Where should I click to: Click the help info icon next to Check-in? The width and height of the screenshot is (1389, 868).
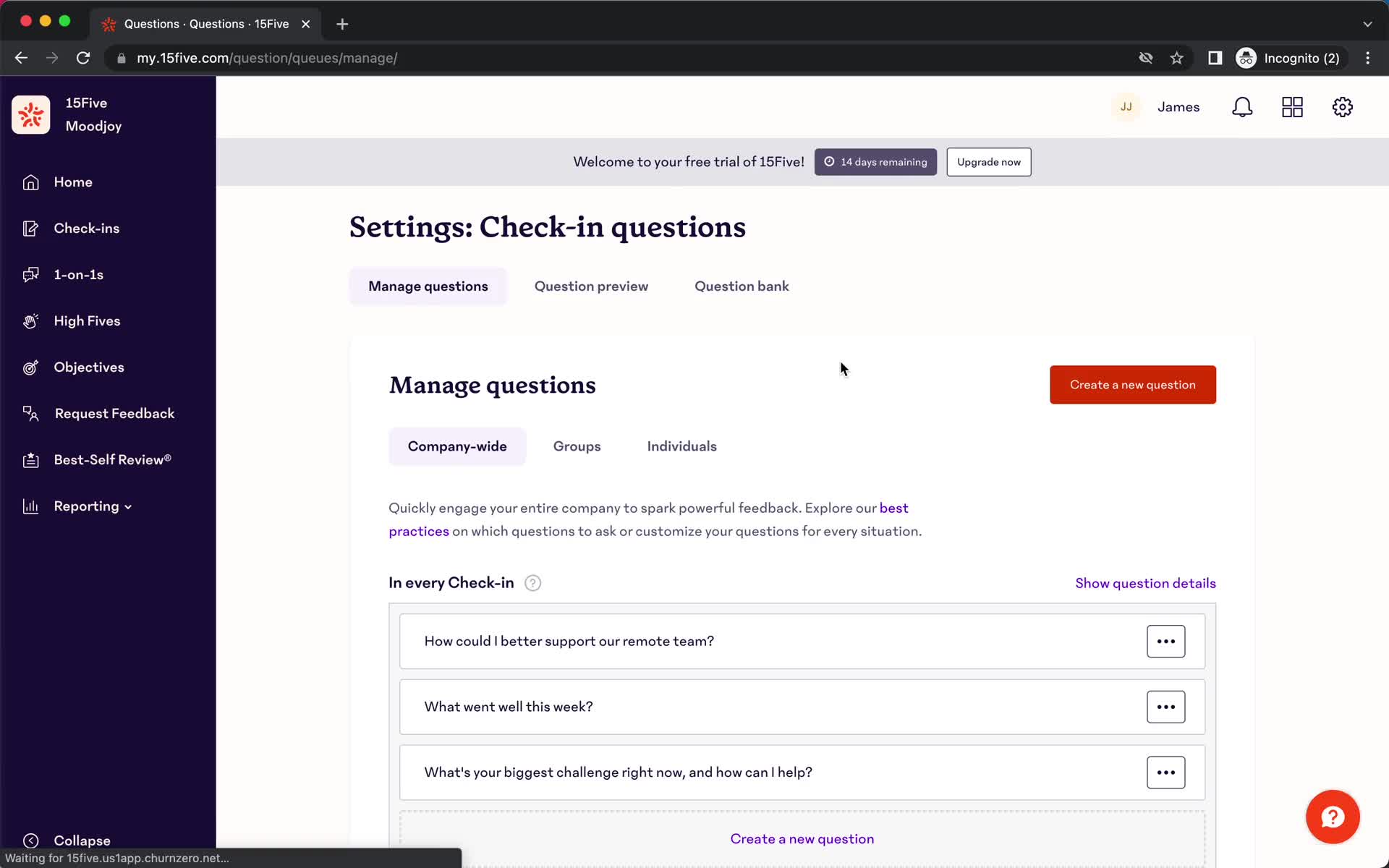[x=532, y=583]
